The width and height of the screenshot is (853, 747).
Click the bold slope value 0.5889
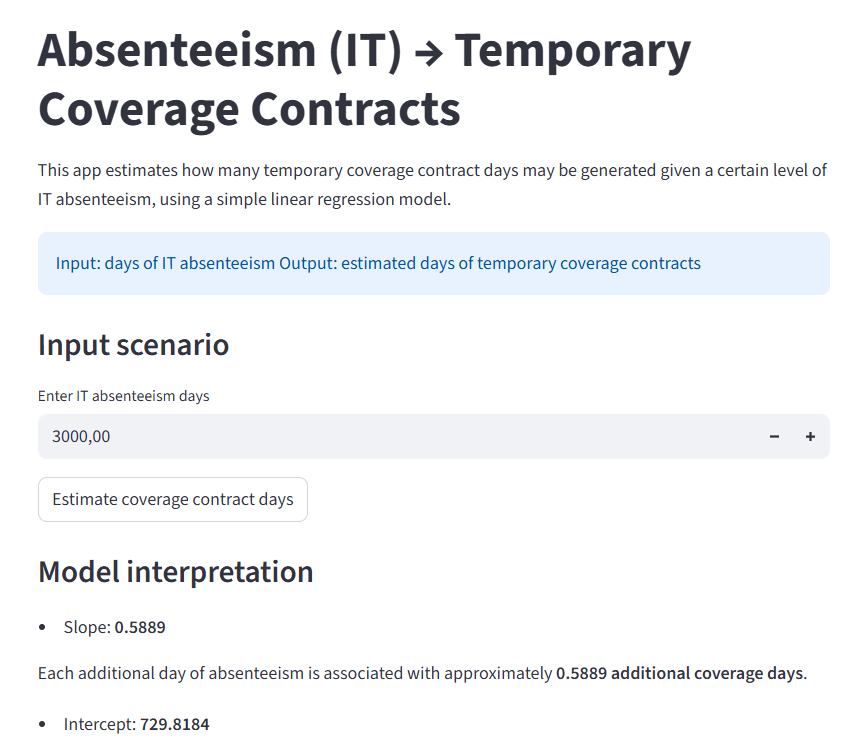click(x=140, y=628)
